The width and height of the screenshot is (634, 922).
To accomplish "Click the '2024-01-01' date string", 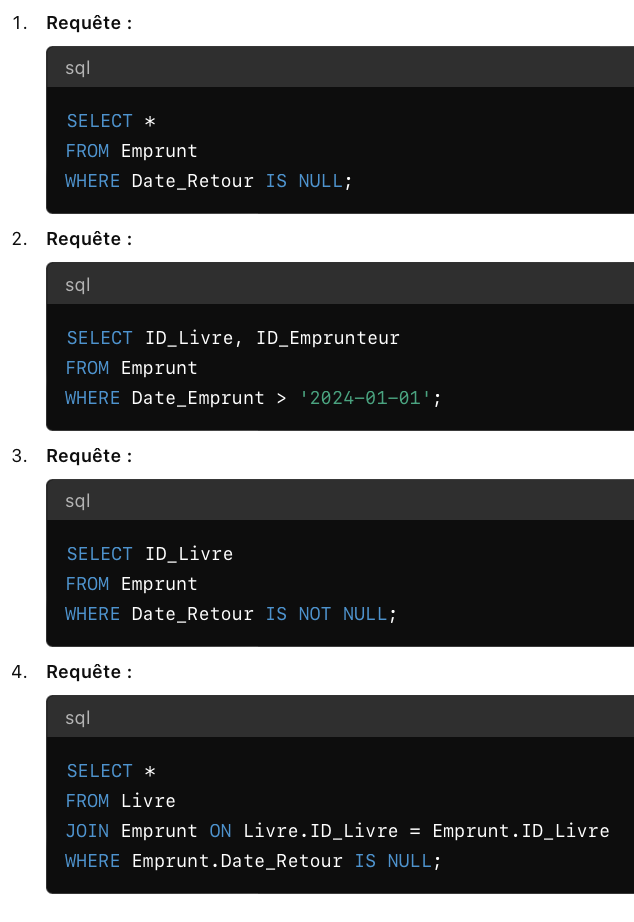I will pos(365,398).
